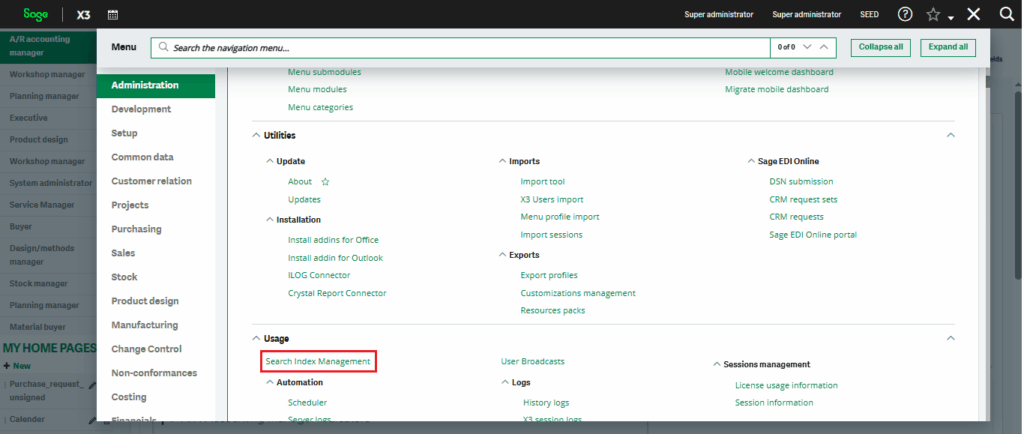Viewport: 1024px width, 434px height.
Task: Open X3 Users import link
Action: (552, 199)
